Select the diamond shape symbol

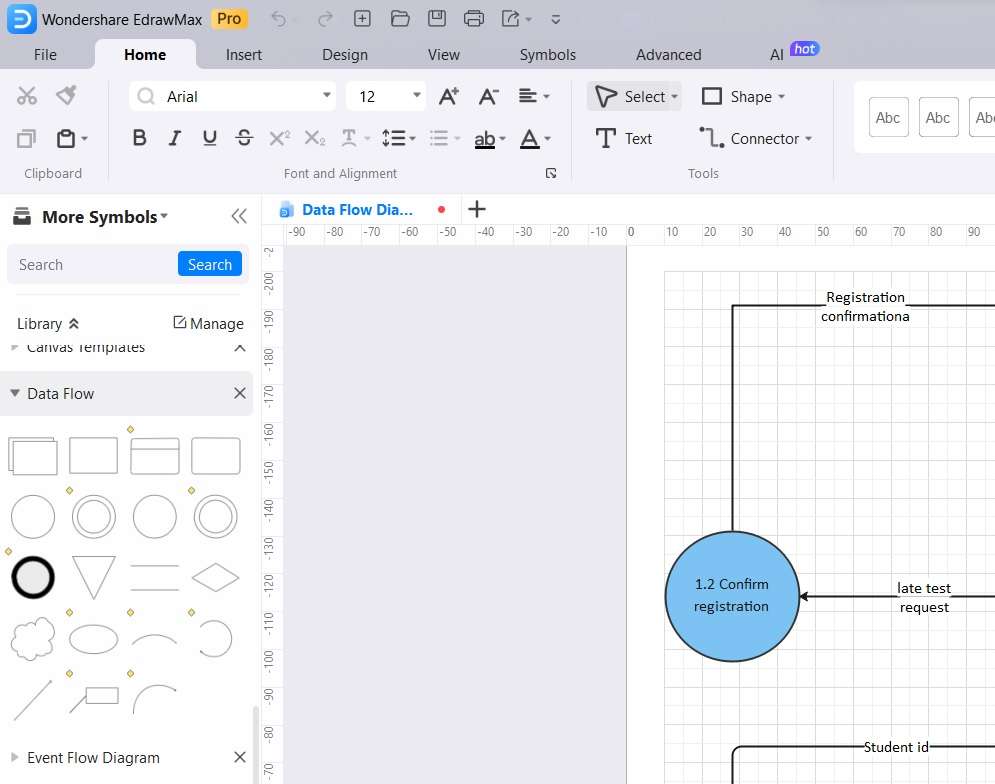click(216, 577)
